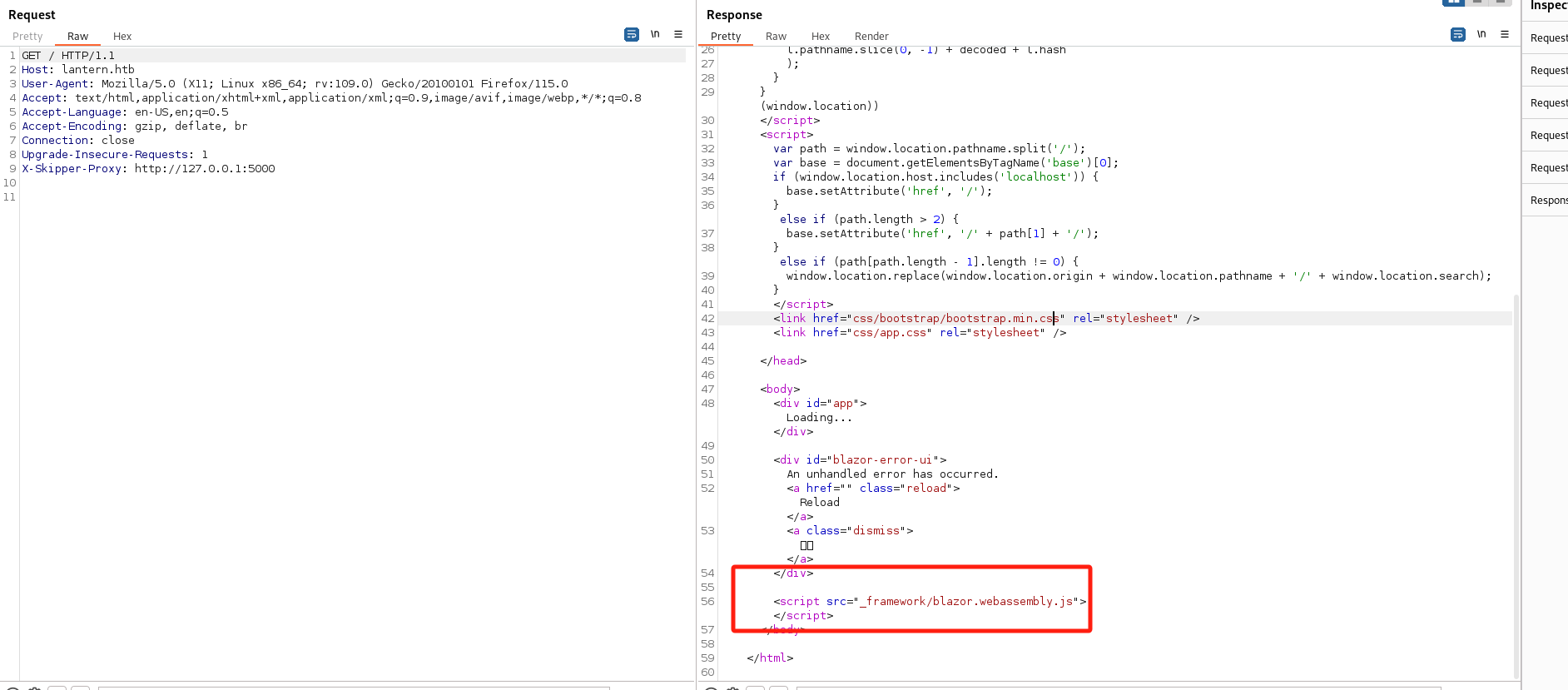Click the Accept-Language header line
The image size is (1568, 690).
click(125, 112)
